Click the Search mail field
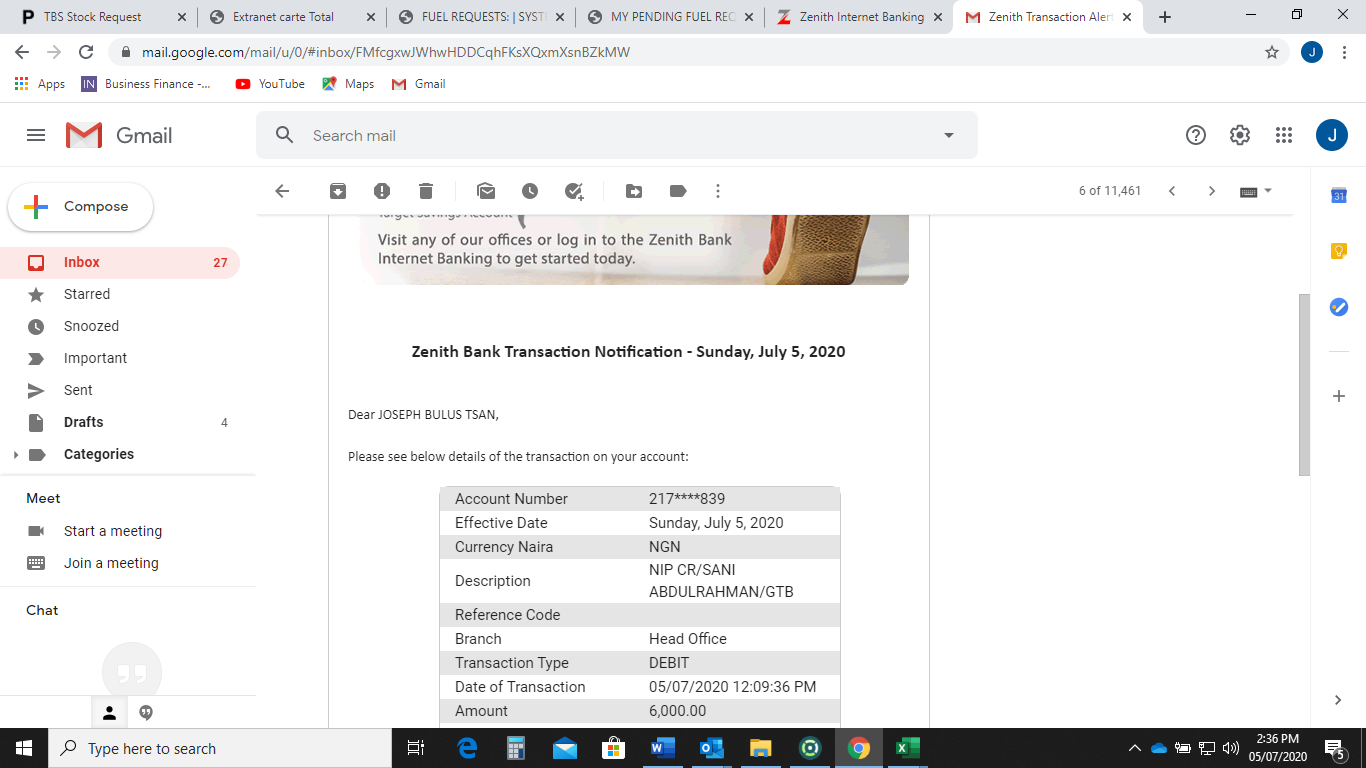Screen dimensions: 1366x768 point(617,135)
